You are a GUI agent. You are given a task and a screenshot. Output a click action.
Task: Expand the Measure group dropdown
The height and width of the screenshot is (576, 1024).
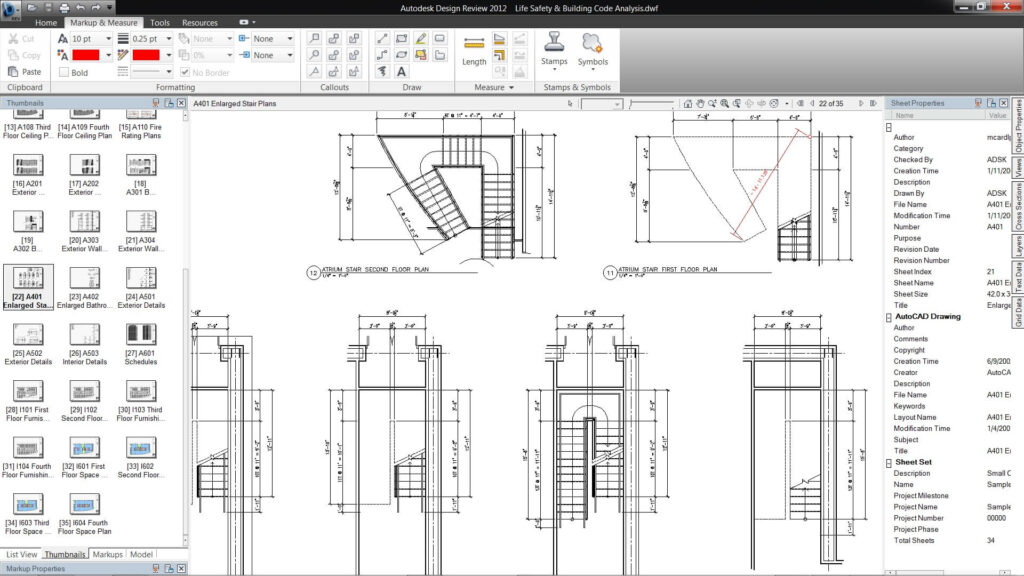(511, 88)
